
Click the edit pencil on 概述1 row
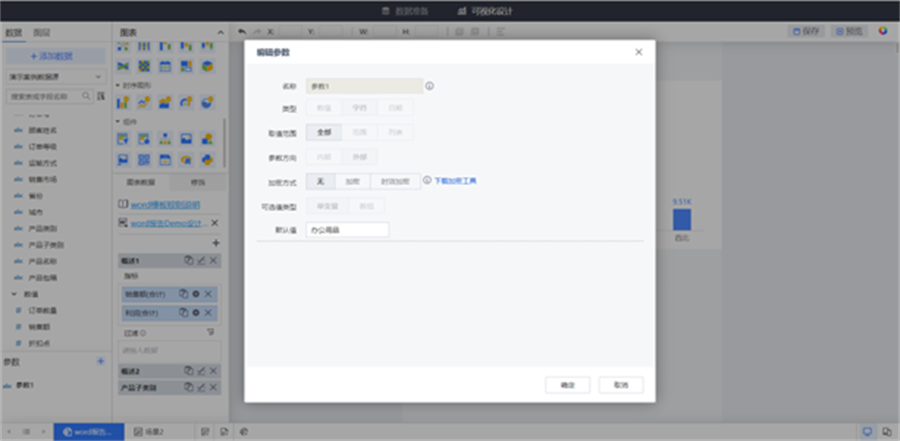tap(201, 260)
